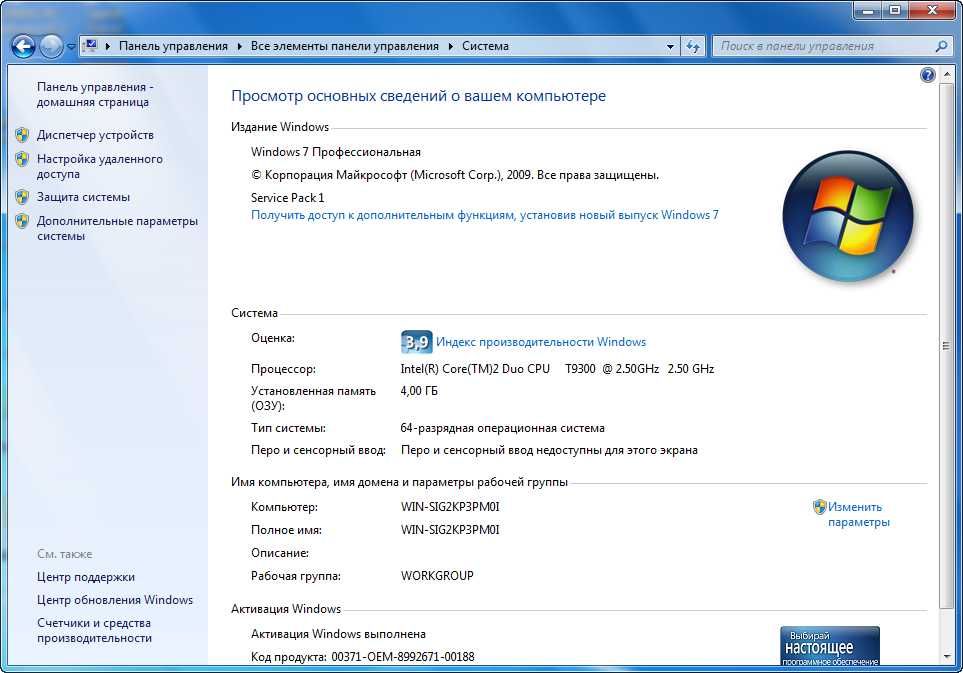Expand arrow after Панель управления breadcrumb
Viewport: 963px width, 673px height.
coord(240,47)
